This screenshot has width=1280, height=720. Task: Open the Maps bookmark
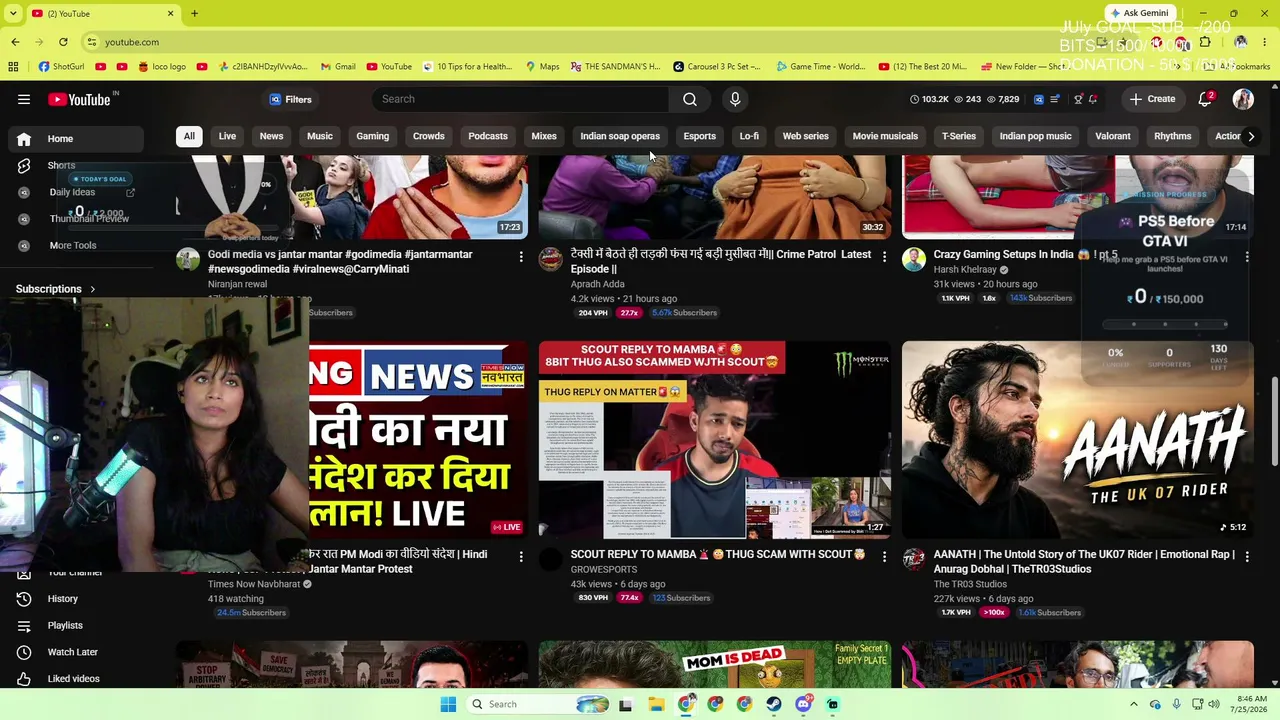click(x=541, y=67)
